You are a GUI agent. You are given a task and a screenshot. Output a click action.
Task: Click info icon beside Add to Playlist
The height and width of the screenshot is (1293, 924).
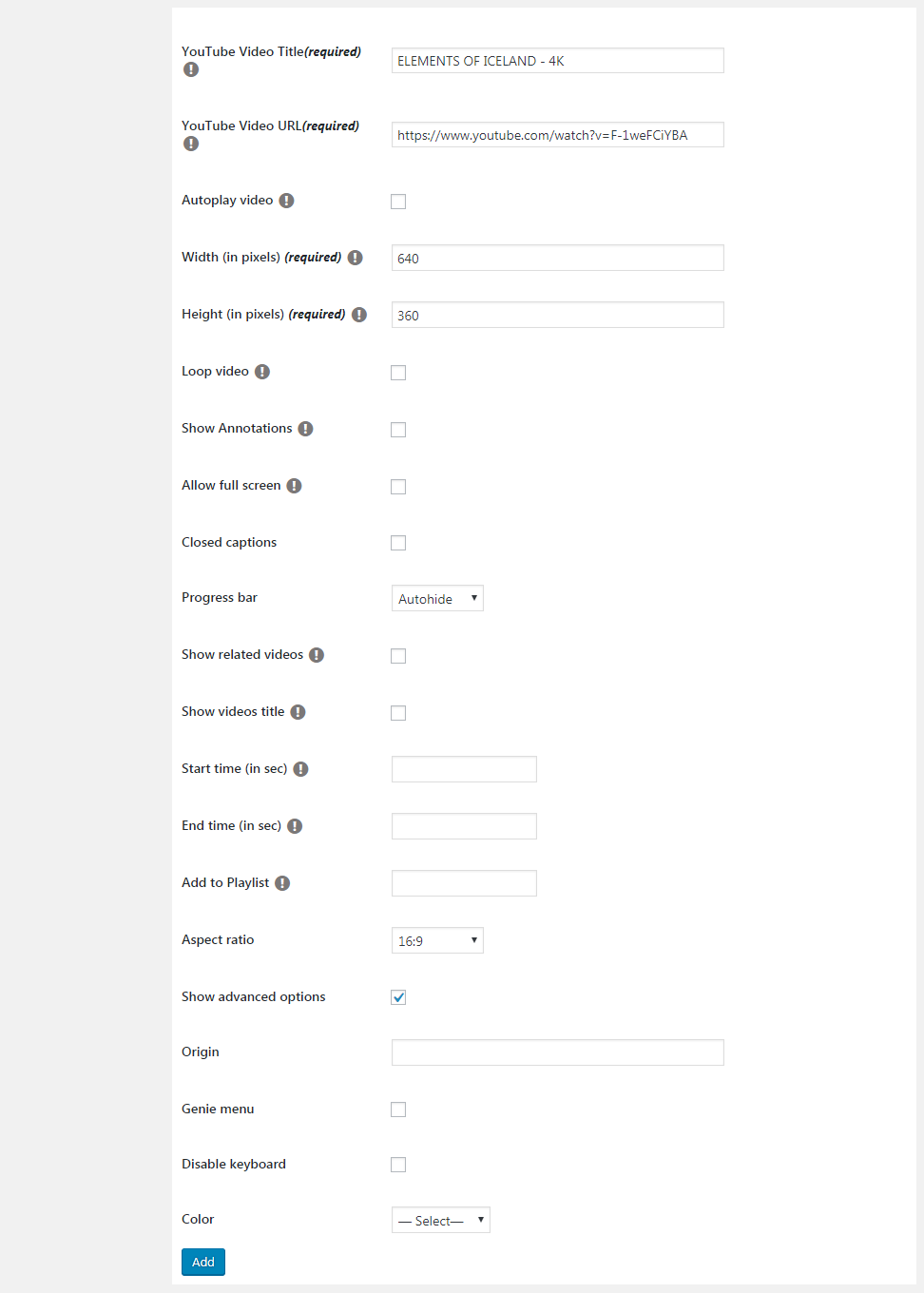pyautogui.click(x=282, y=883)
